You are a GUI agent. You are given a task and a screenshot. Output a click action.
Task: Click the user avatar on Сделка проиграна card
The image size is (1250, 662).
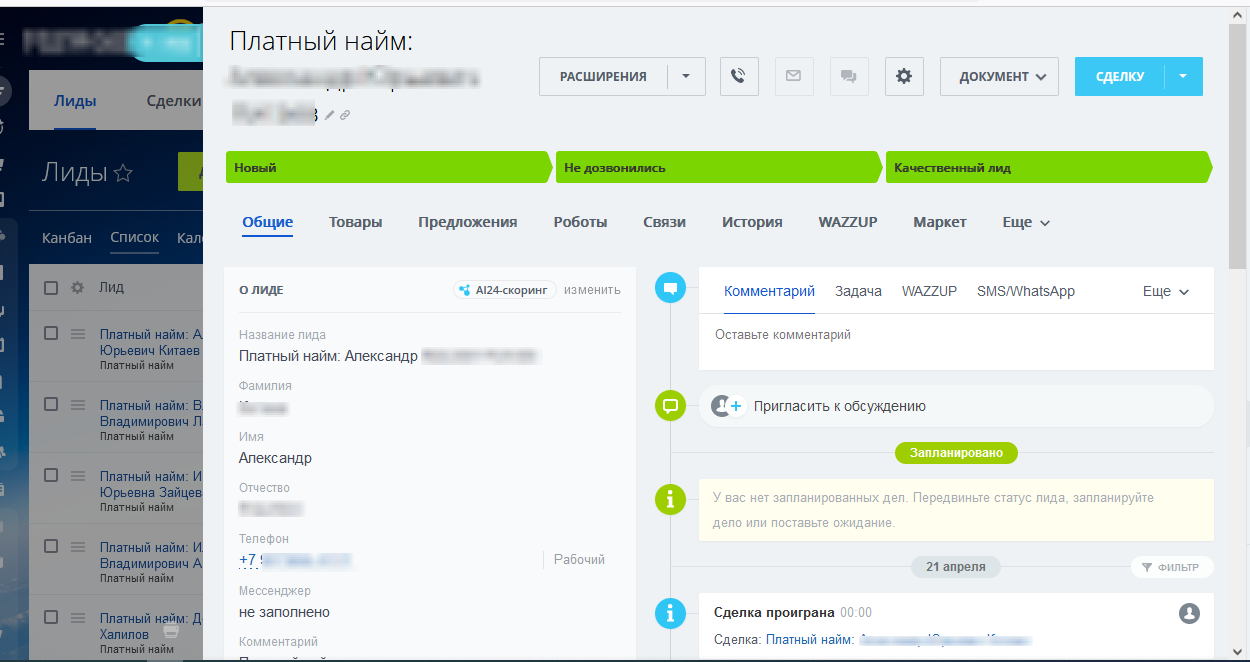[1189, 613]
